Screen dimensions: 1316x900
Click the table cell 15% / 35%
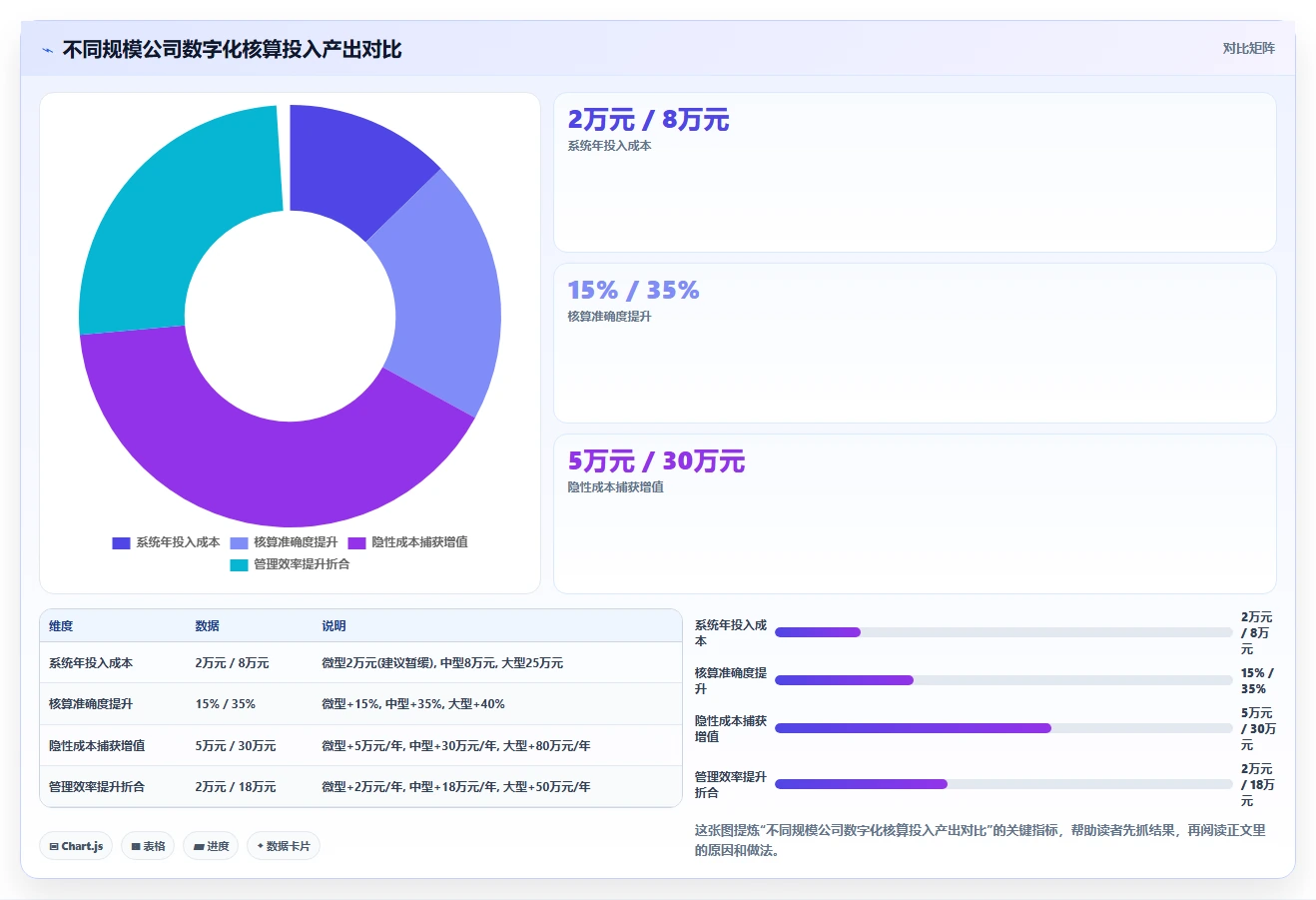(226, 704)
